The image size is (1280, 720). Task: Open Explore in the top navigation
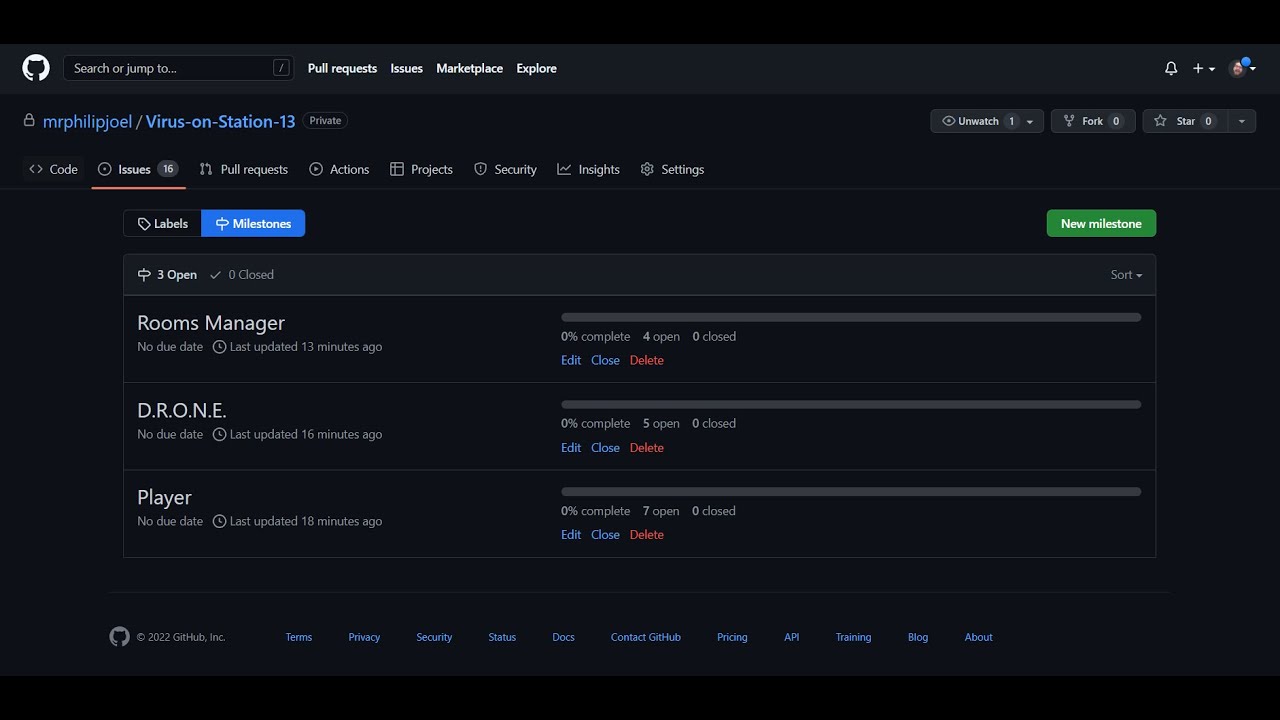click(x=536, y=68)
